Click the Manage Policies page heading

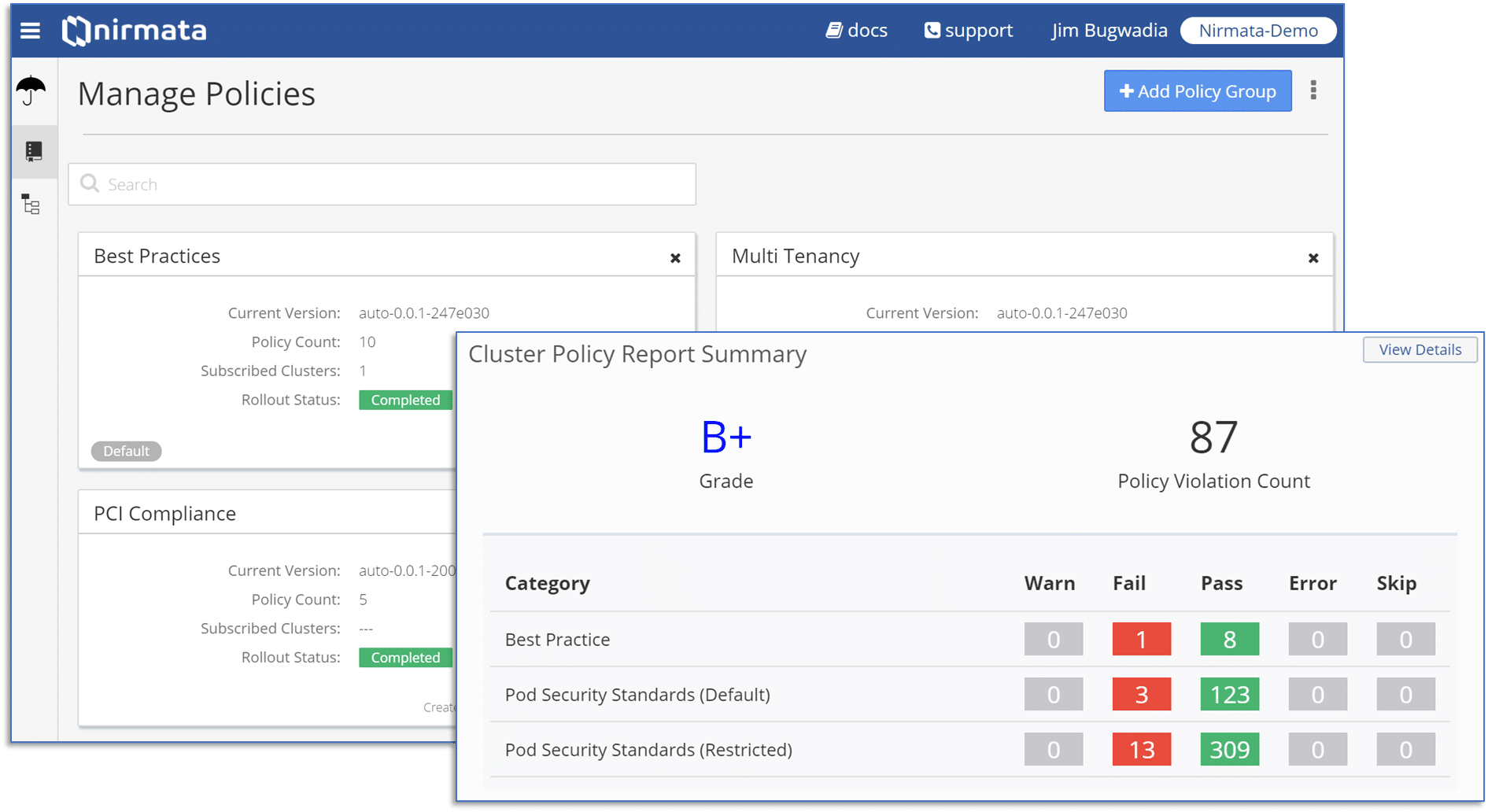point(197,94)
